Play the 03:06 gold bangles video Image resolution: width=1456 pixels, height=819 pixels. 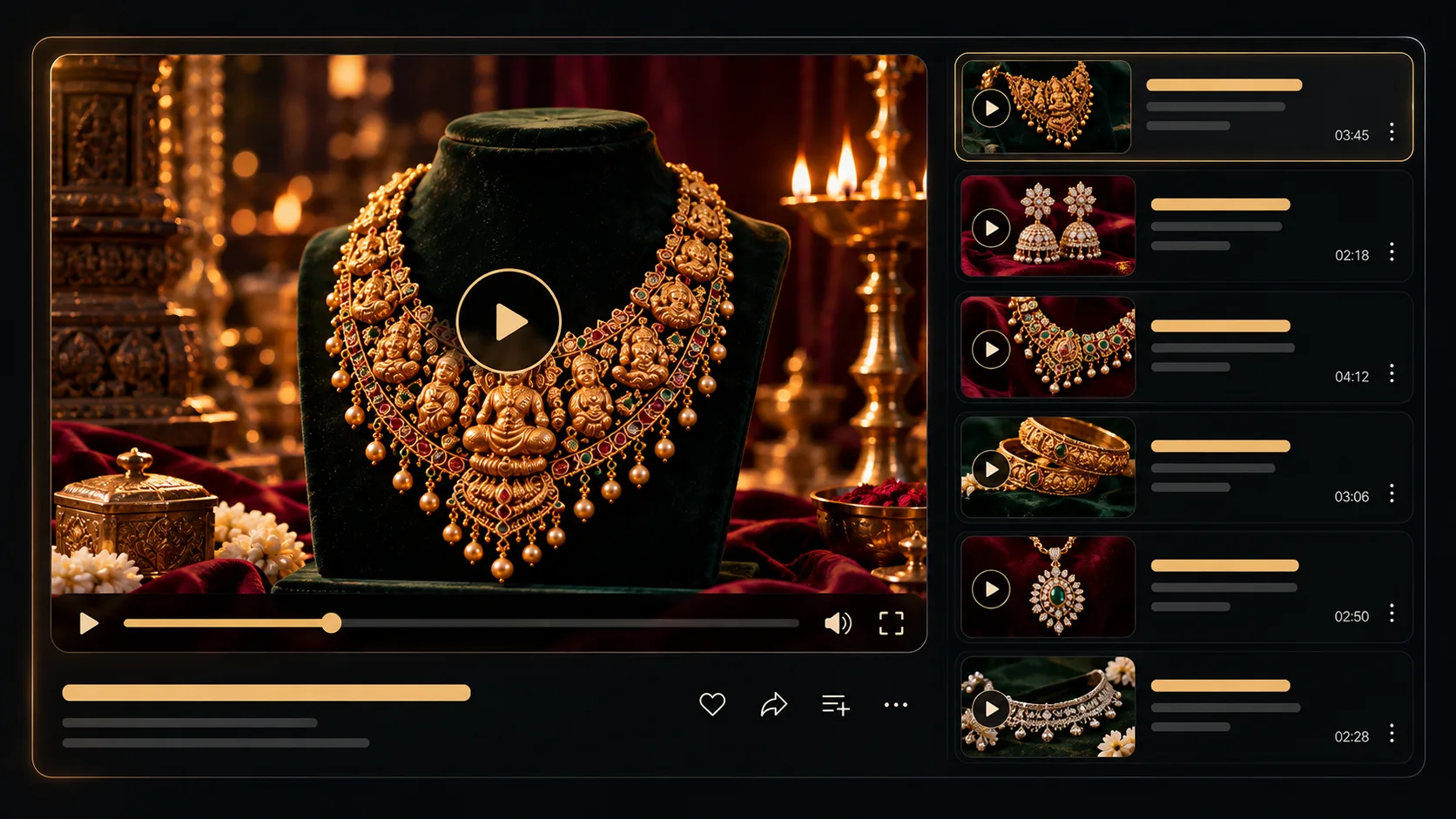[991, 470]
